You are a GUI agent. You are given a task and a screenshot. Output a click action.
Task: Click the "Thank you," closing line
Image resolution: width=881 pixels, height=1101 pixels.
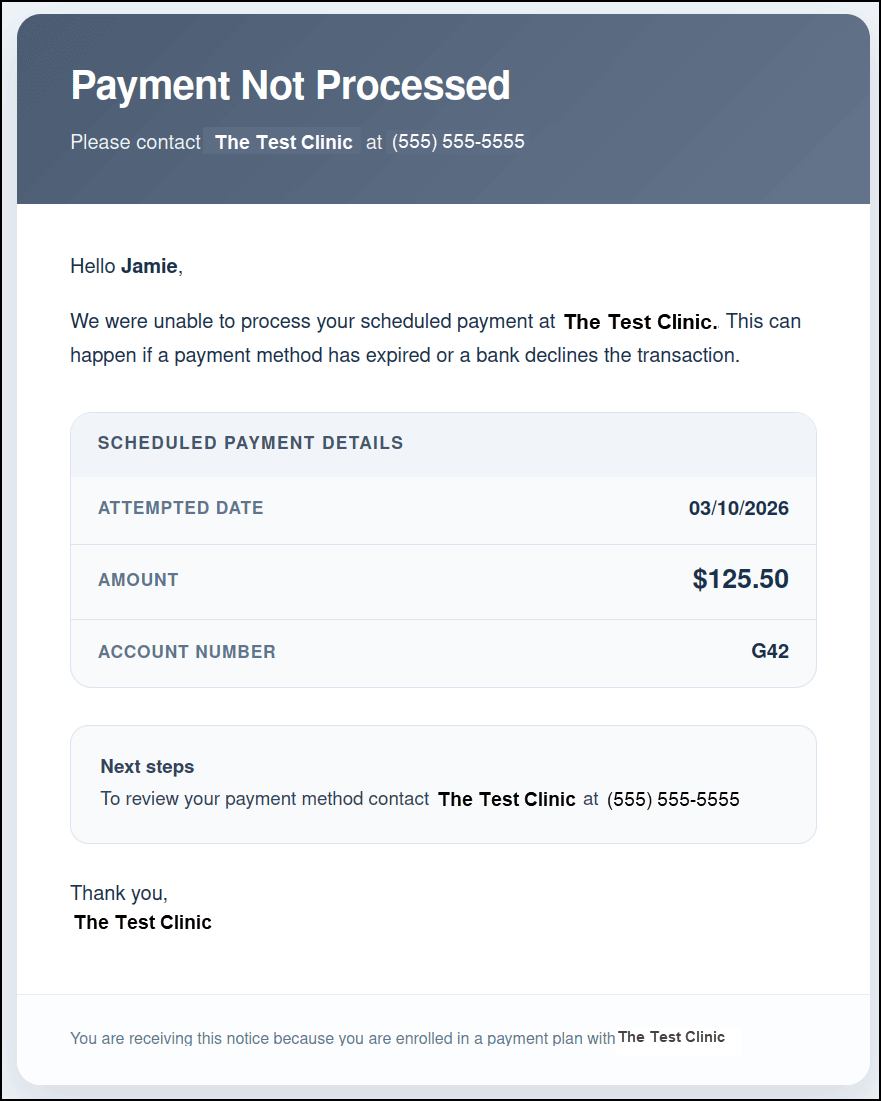(x=119, y=893)
